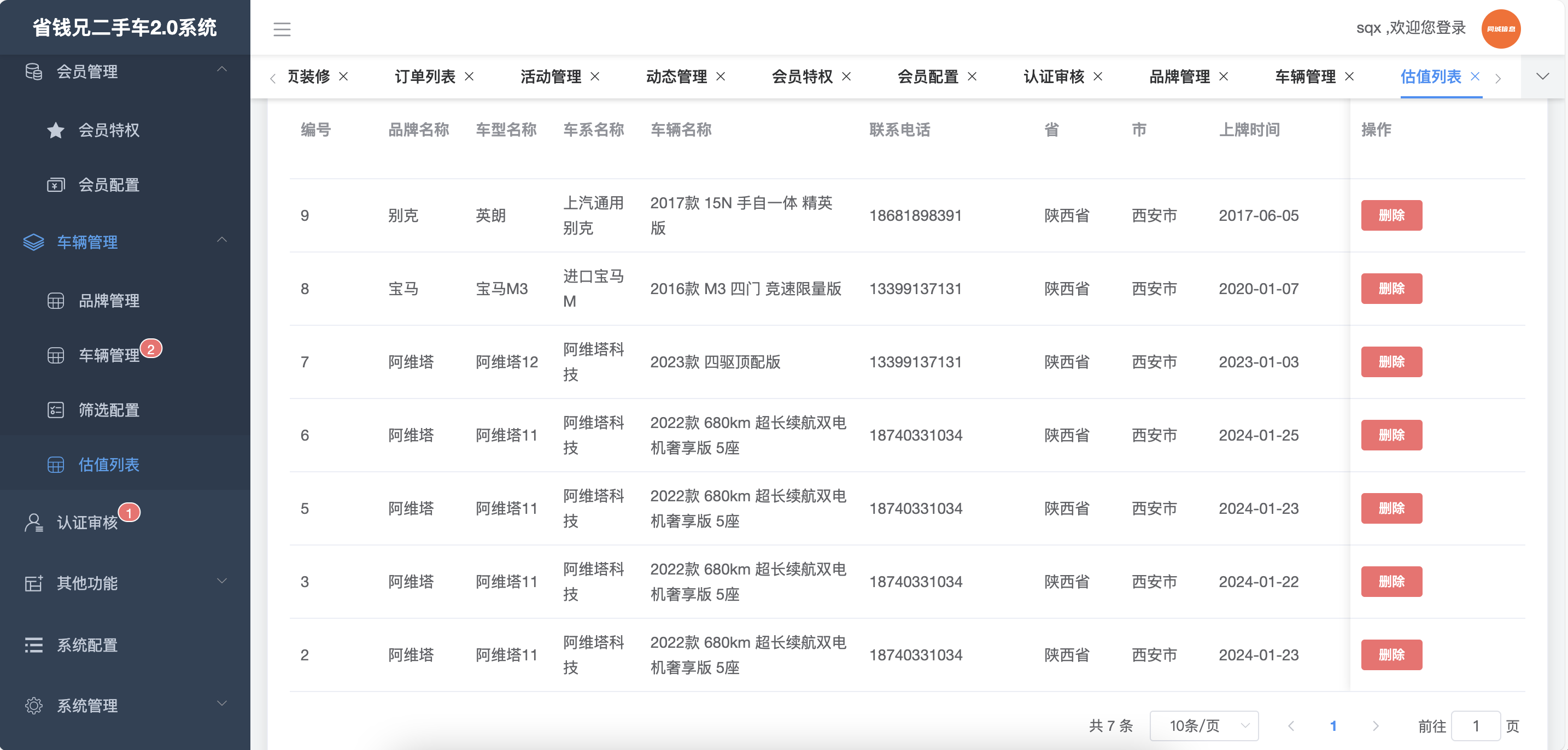This screenshot has width=1568, height=750.
Task: Go to previous page arrow
Action: click(1291, 725)
